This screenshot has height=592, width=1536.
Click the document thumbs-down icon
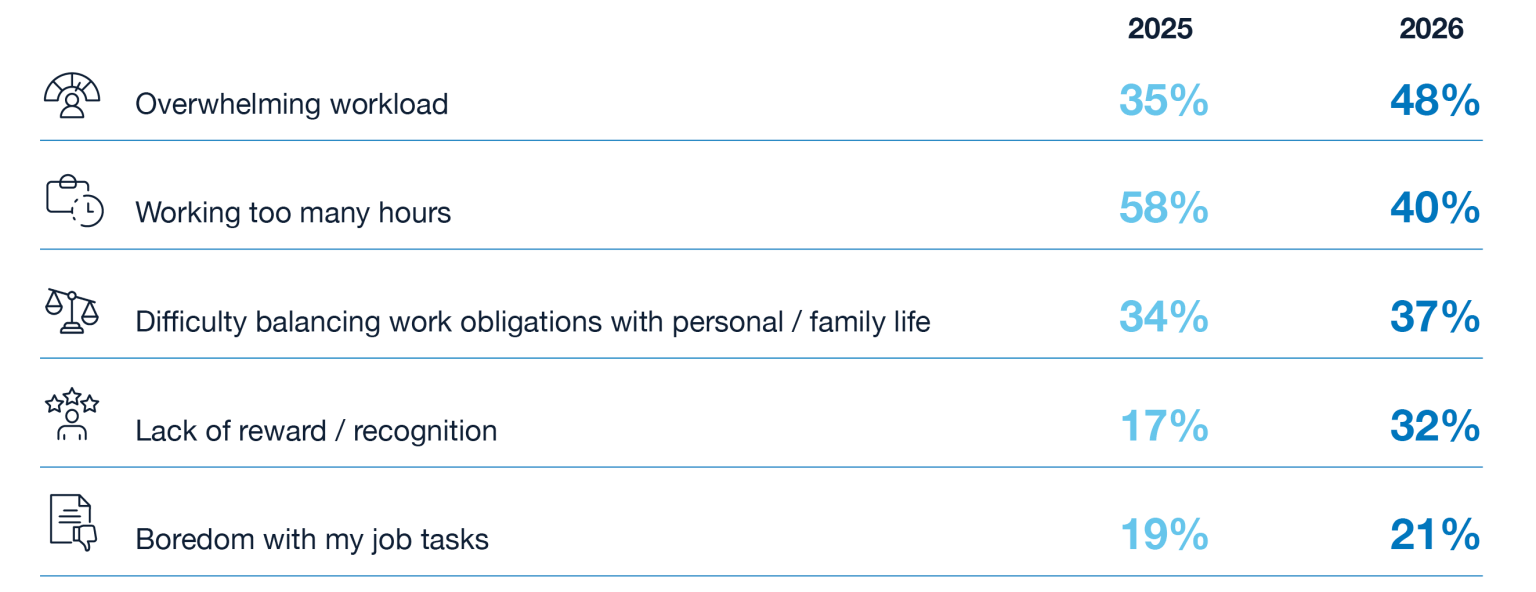pyautogui.click(x=73, y=523)
